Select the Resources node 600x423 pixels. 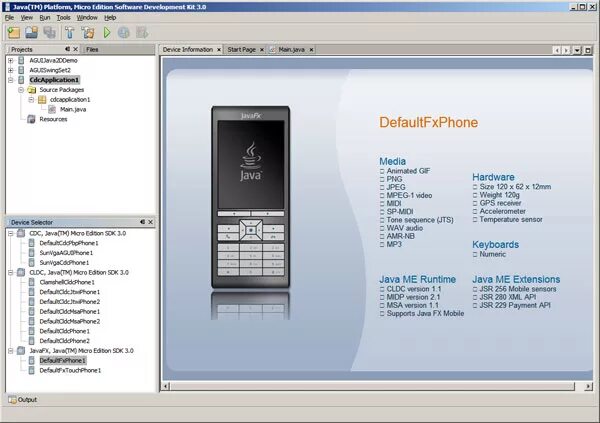click(x=53, y=119)
